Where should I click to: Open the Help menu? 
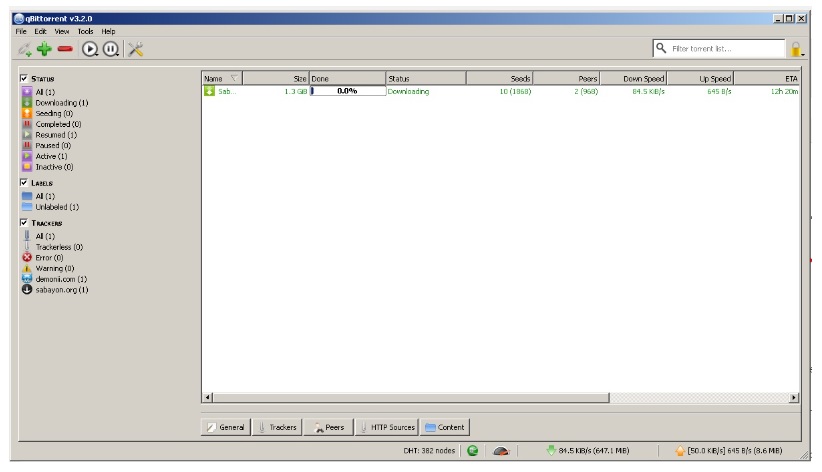point(108,31)
